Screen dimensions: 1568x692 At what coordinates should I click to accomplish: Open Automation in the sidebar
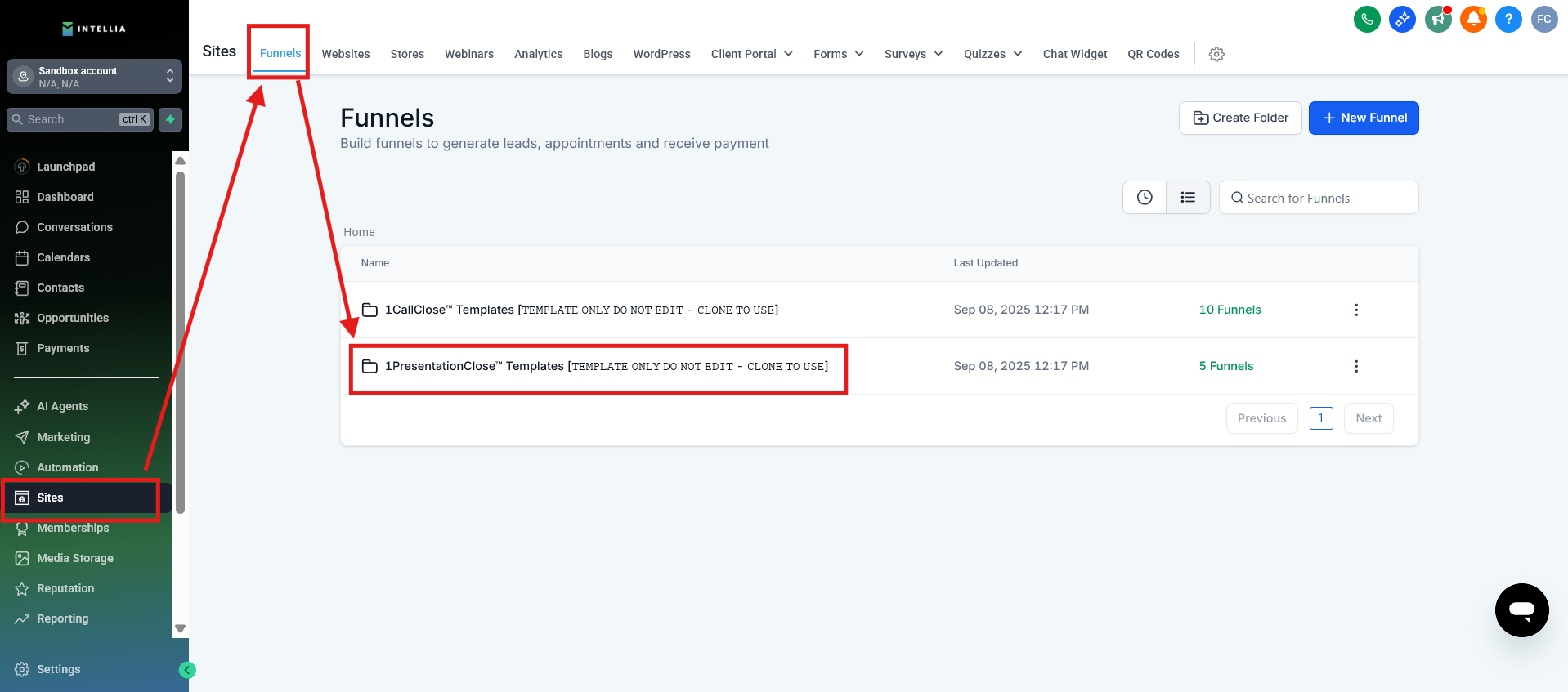(x=67, y=467)
